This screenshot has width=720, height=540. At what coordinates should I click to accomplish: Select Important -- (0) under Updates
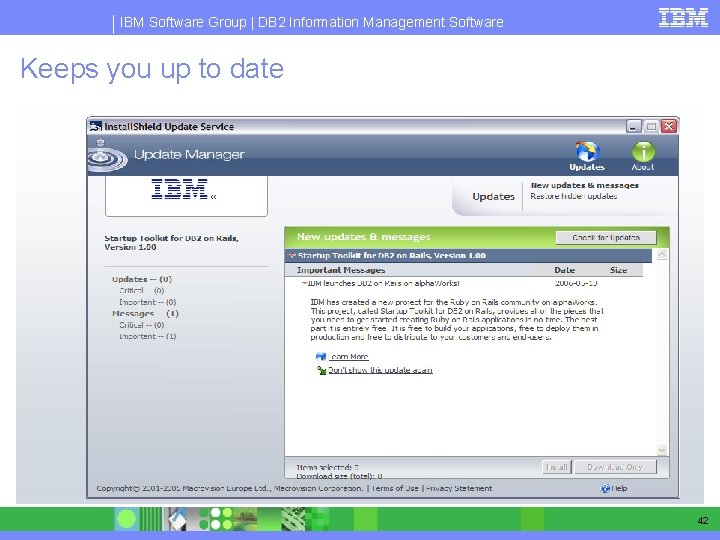point(147,302)
